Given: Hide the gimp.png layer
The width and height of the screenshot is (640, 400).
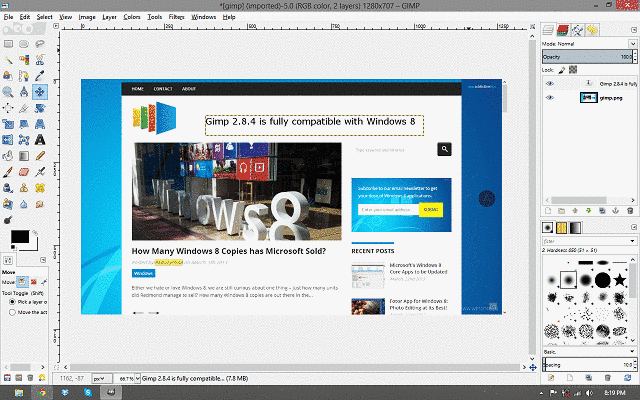Looking at the screenshot, I should pos(550,98).
